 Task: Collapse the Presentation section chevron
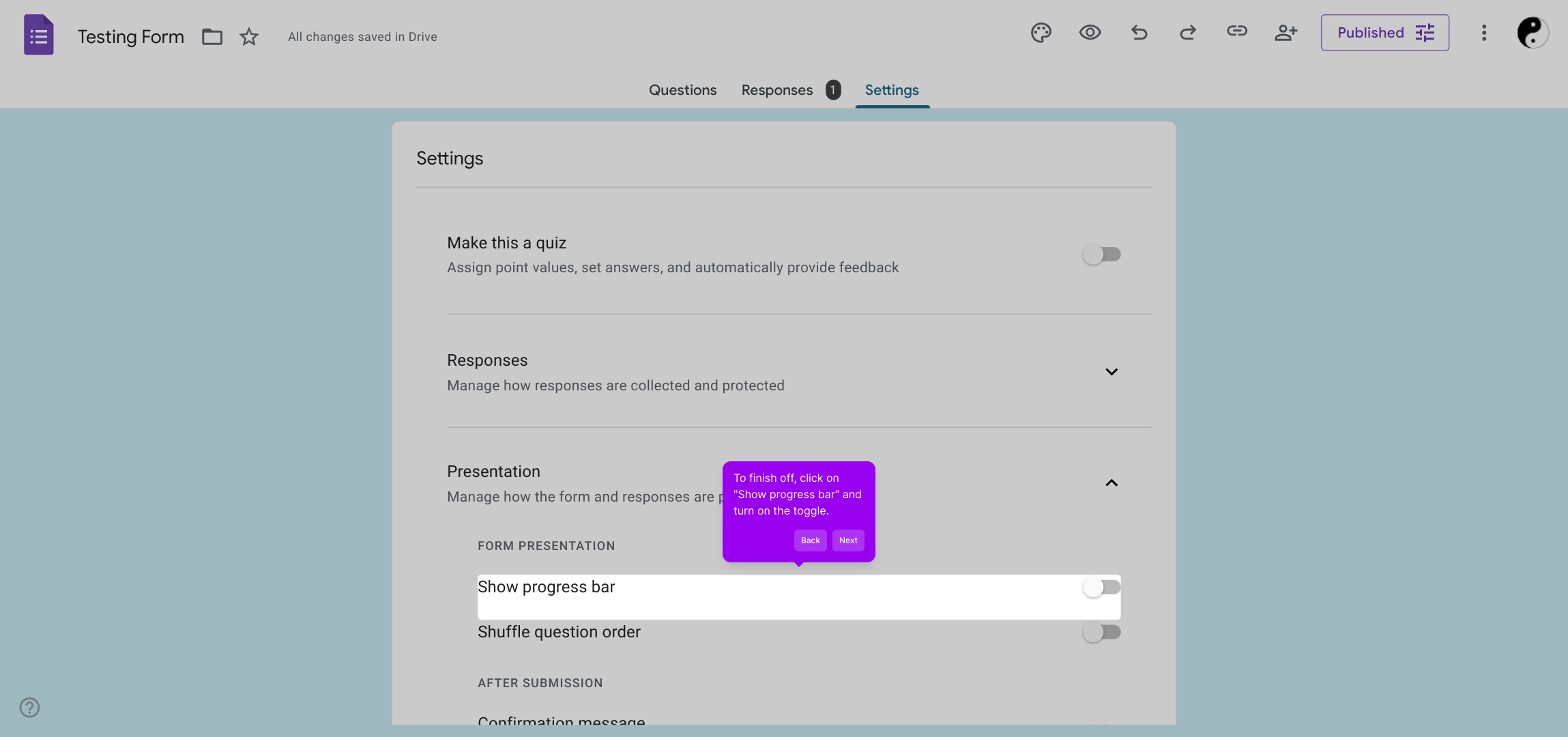coord(1112,483)
